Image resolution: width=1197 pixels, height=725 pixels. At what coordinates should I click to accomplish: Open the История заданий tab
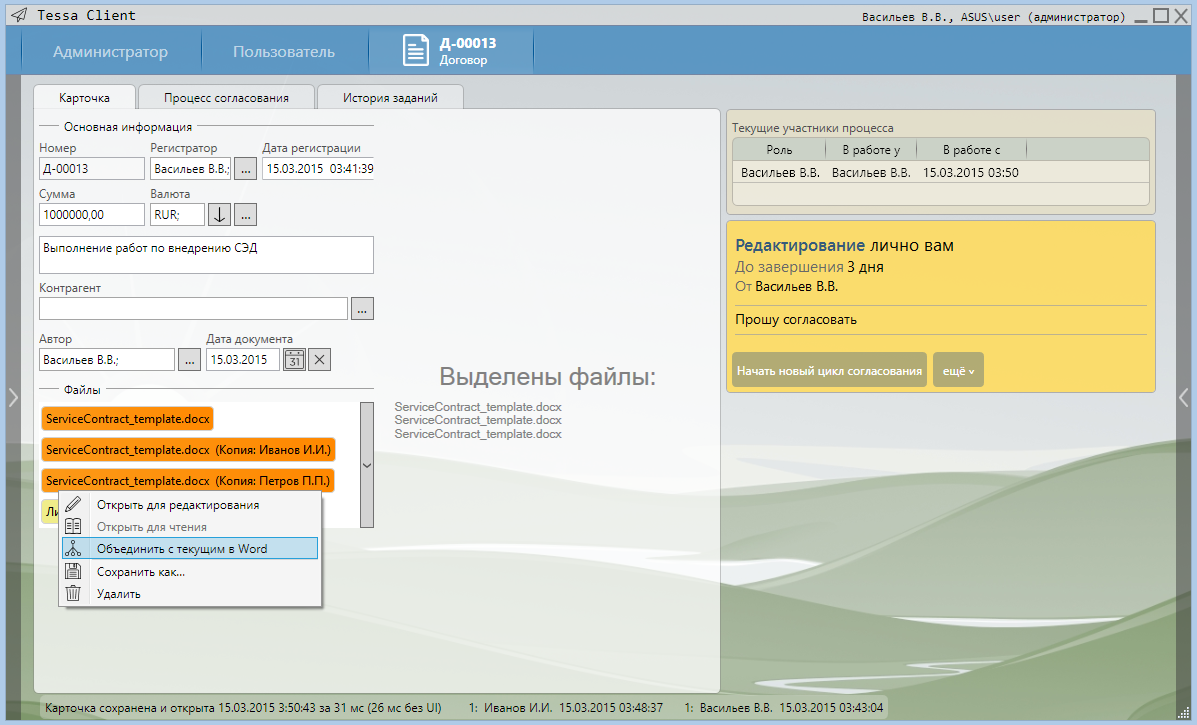point(389,98)
